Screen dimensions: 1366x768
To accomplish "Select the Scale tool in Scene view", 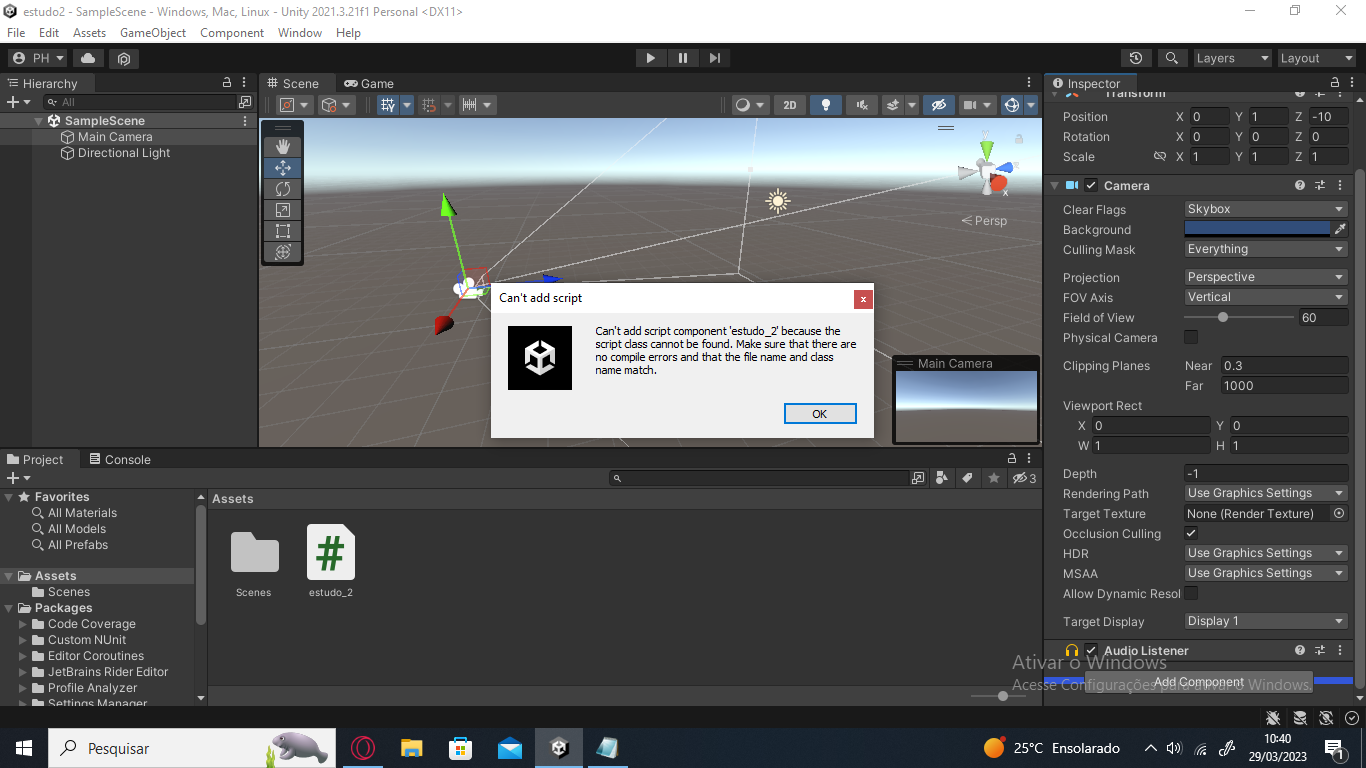I will point(282,210).
